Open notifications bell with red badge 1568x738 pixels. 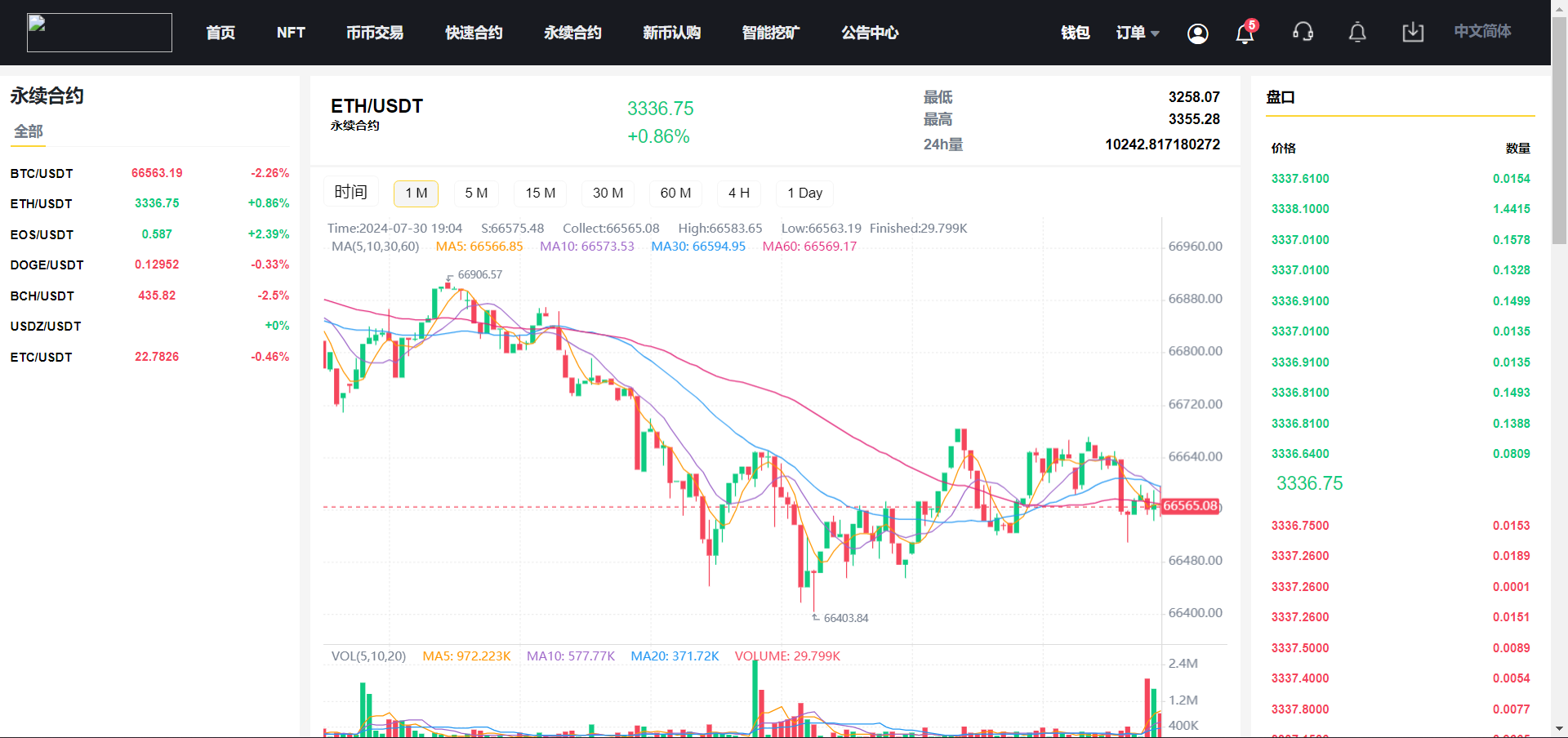(x=1245, y=33)
